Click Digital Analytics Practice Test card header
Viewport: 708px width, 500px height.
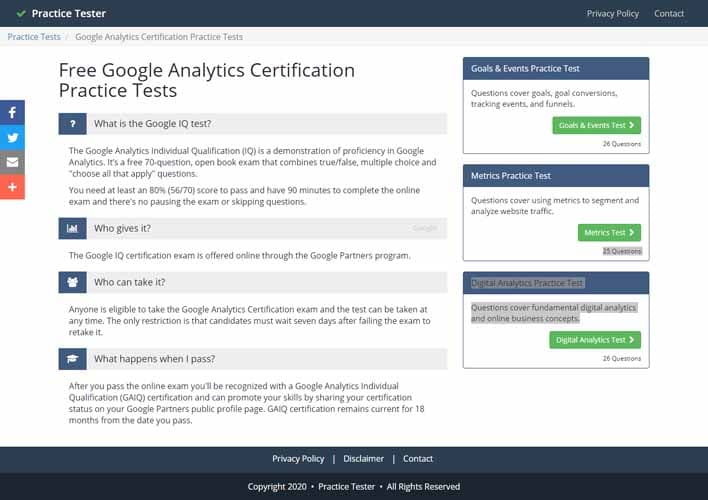pos(556,283)
